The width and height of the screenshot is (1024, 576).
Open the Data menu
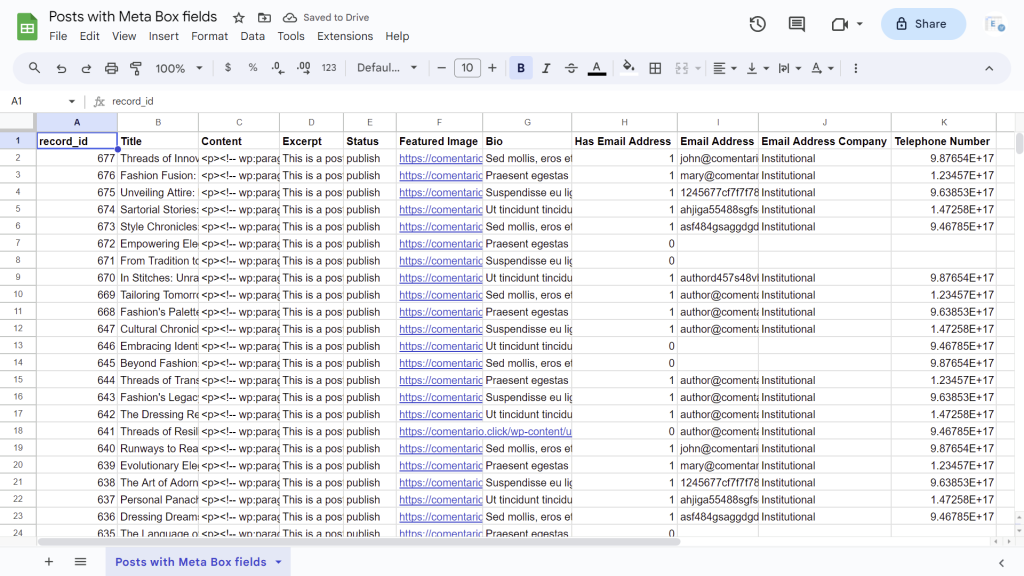(x=252, y=36)
